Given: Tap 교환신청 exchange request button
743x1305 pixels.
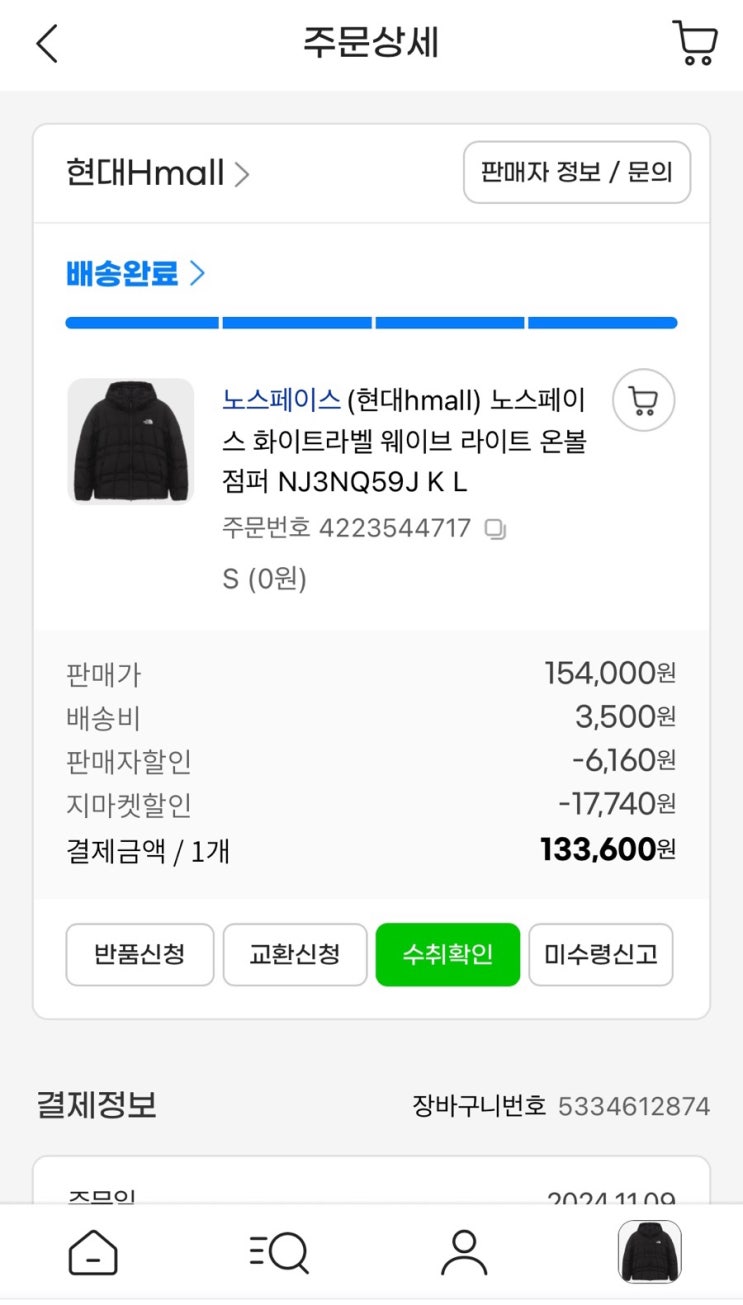Looking at the screenshot, I should click(x=295, y=955).
